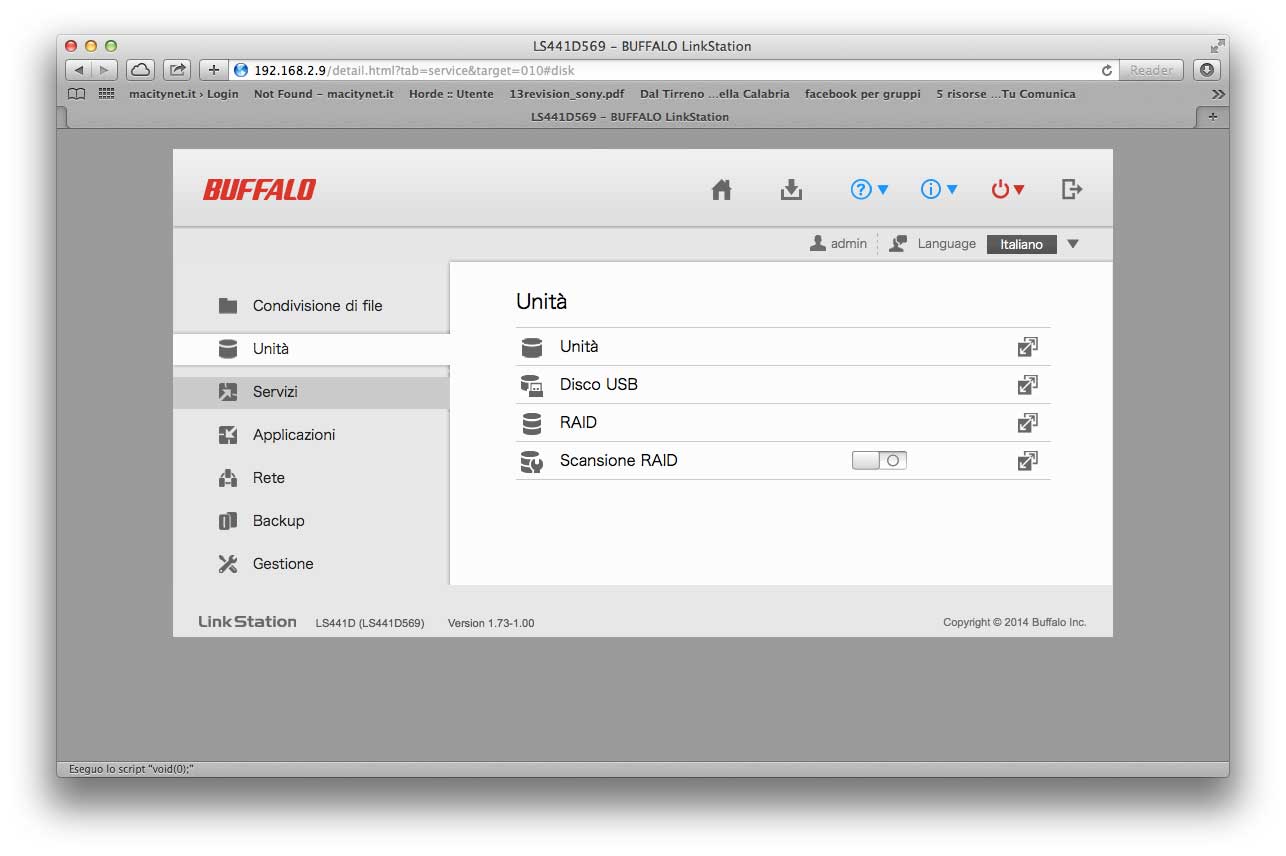Open the bookmarks book icon
Screen dimensions: 1286x856
76,94
